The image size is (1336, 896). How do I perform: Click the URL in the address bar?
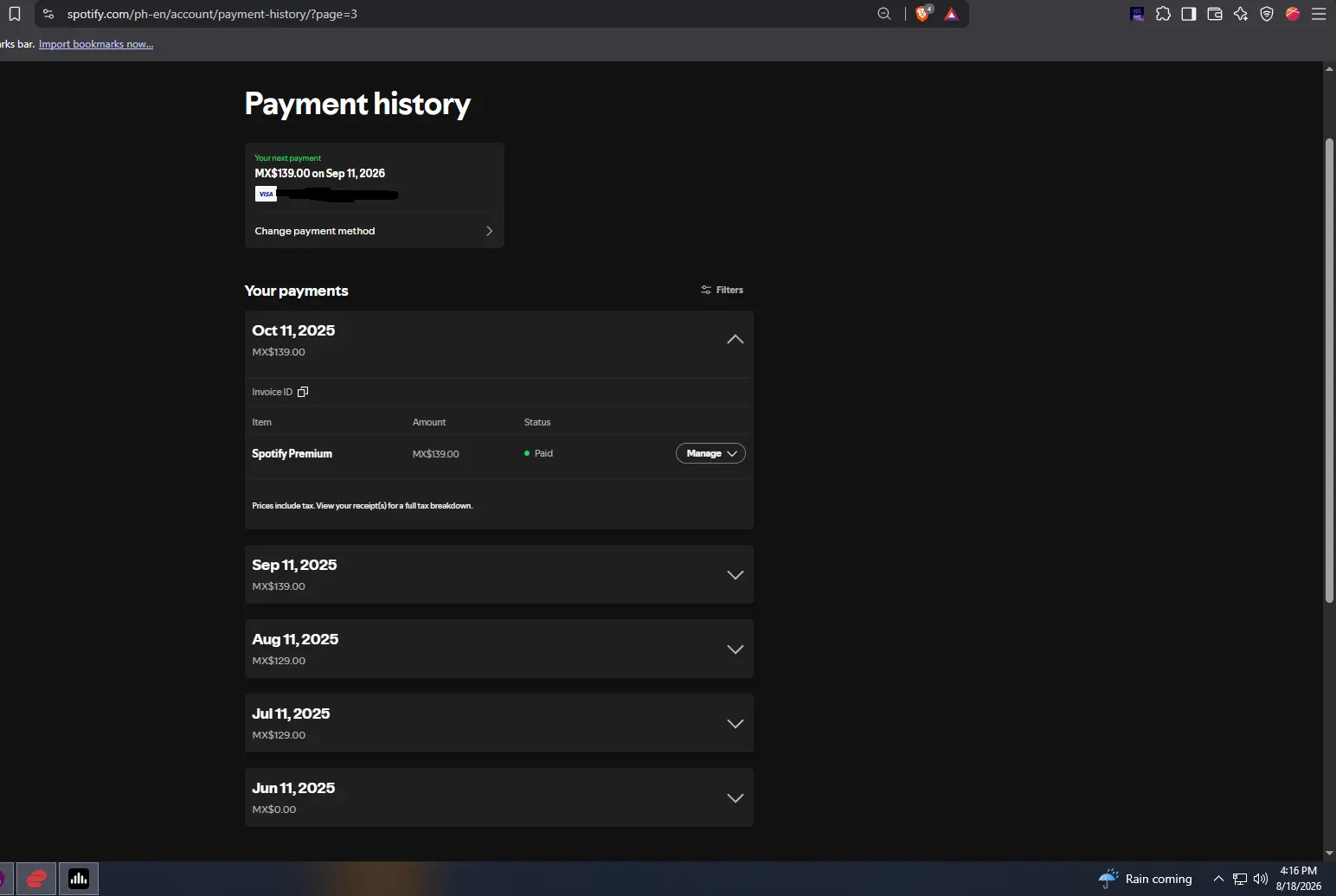tap(212, 14)
